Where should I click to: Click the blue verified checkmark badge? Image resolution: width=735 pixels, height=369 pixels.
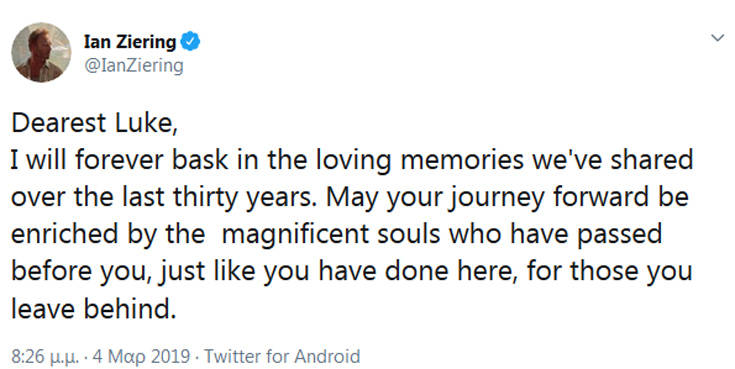click(190, 42)
